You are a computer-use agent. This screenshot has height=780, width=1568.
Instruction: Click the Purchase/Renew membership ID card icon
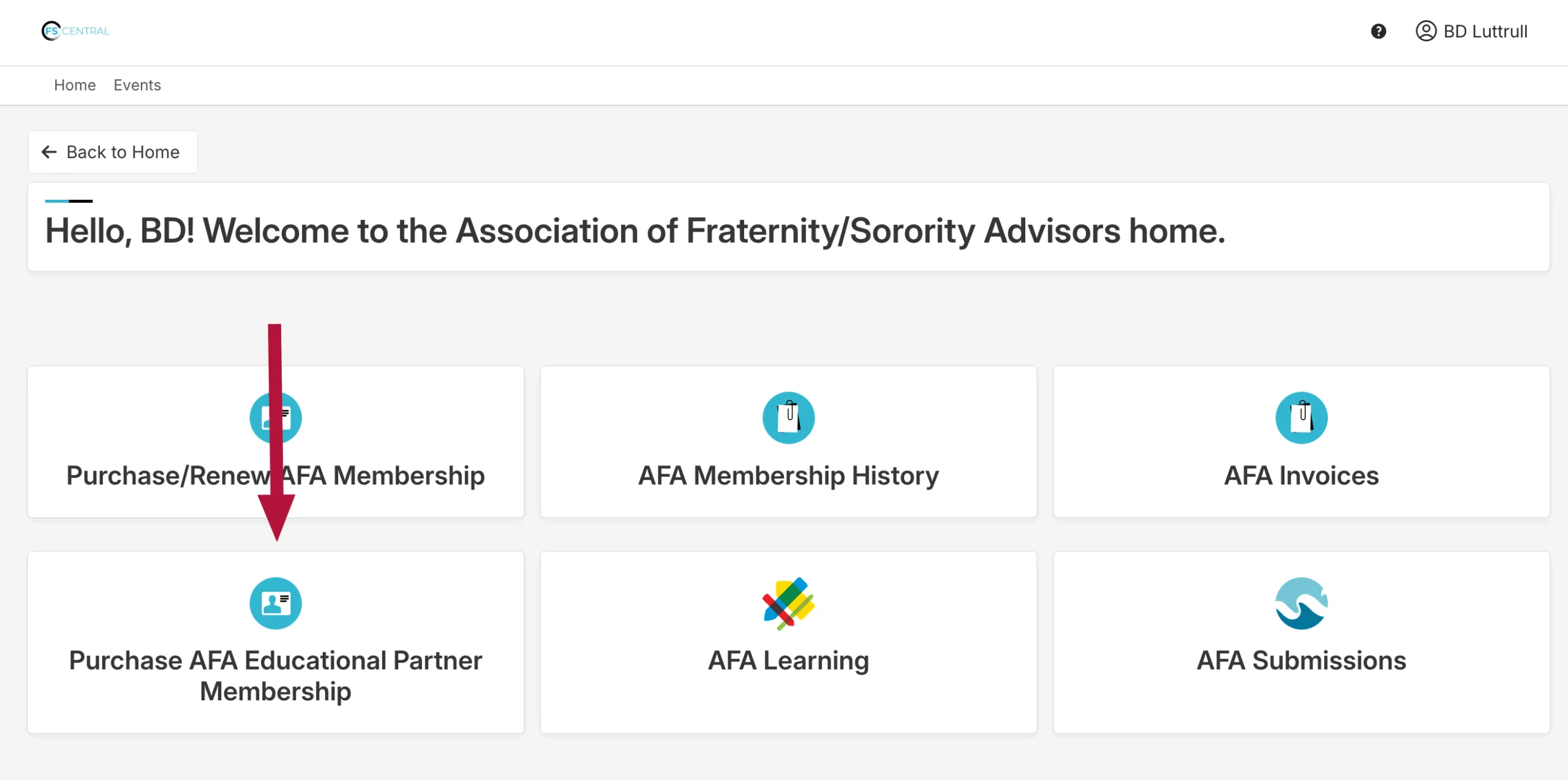click(276, 418)
